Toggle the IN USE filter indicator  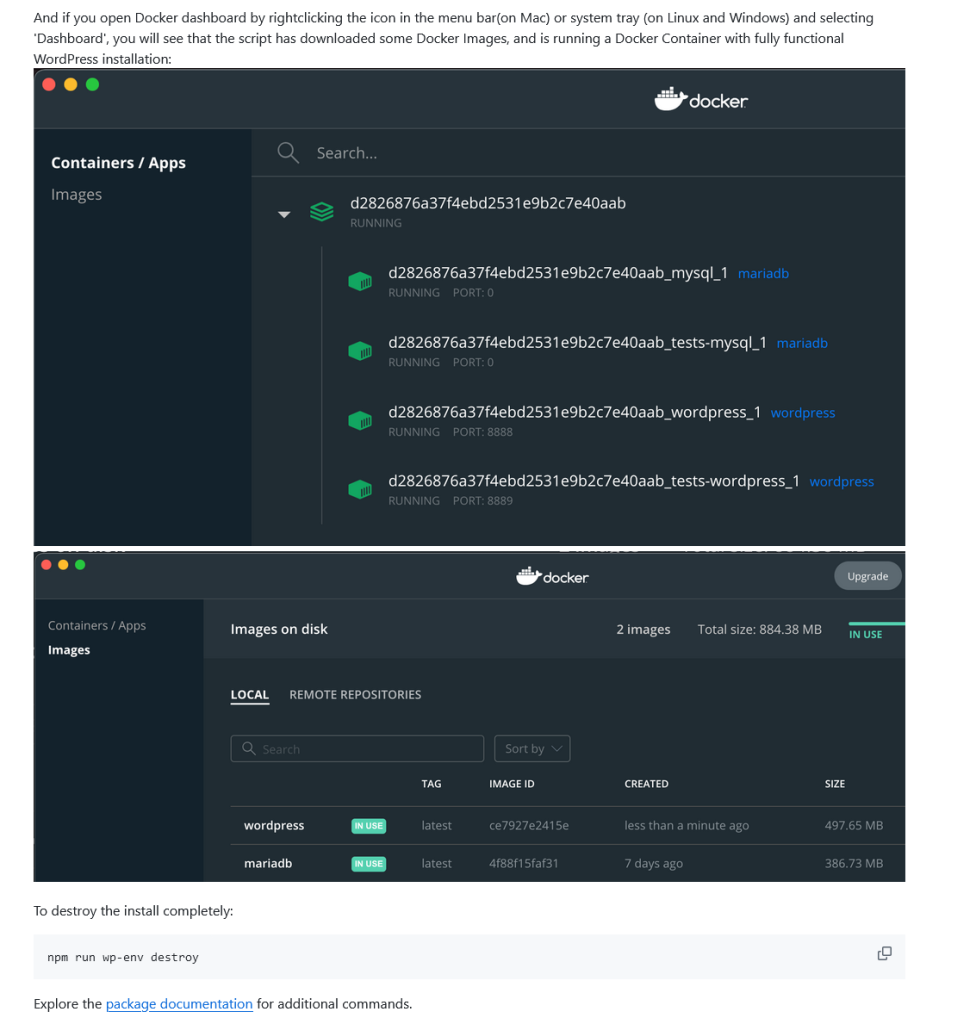click(865, 634)
